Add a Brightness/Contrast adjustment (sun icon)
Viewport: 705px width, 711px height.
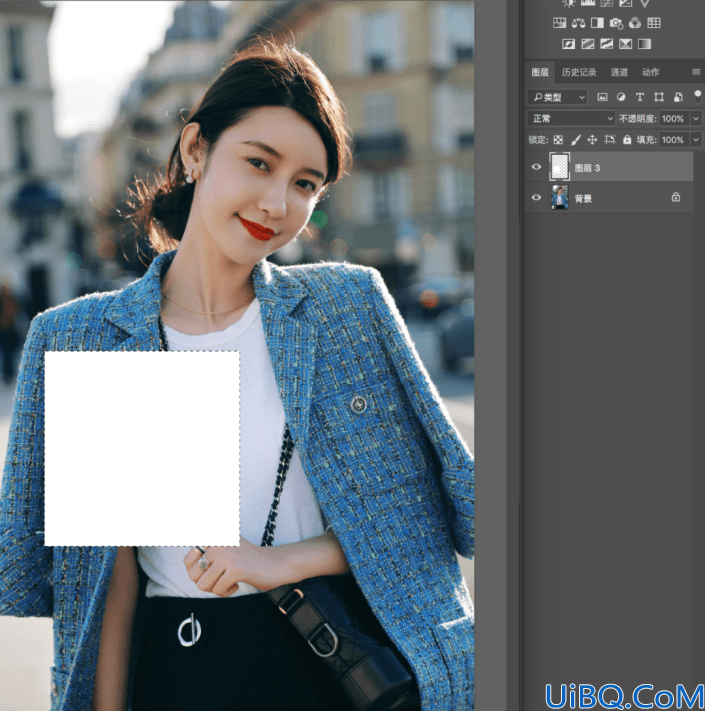click(569, 3)
